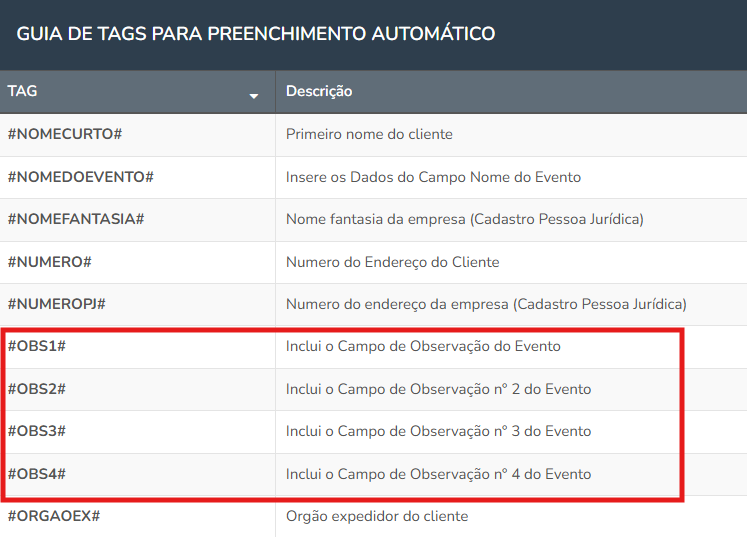Select the #NUMERO# tag cell
The width and height of the screenshot is (747, 537).
pos(138,262)
